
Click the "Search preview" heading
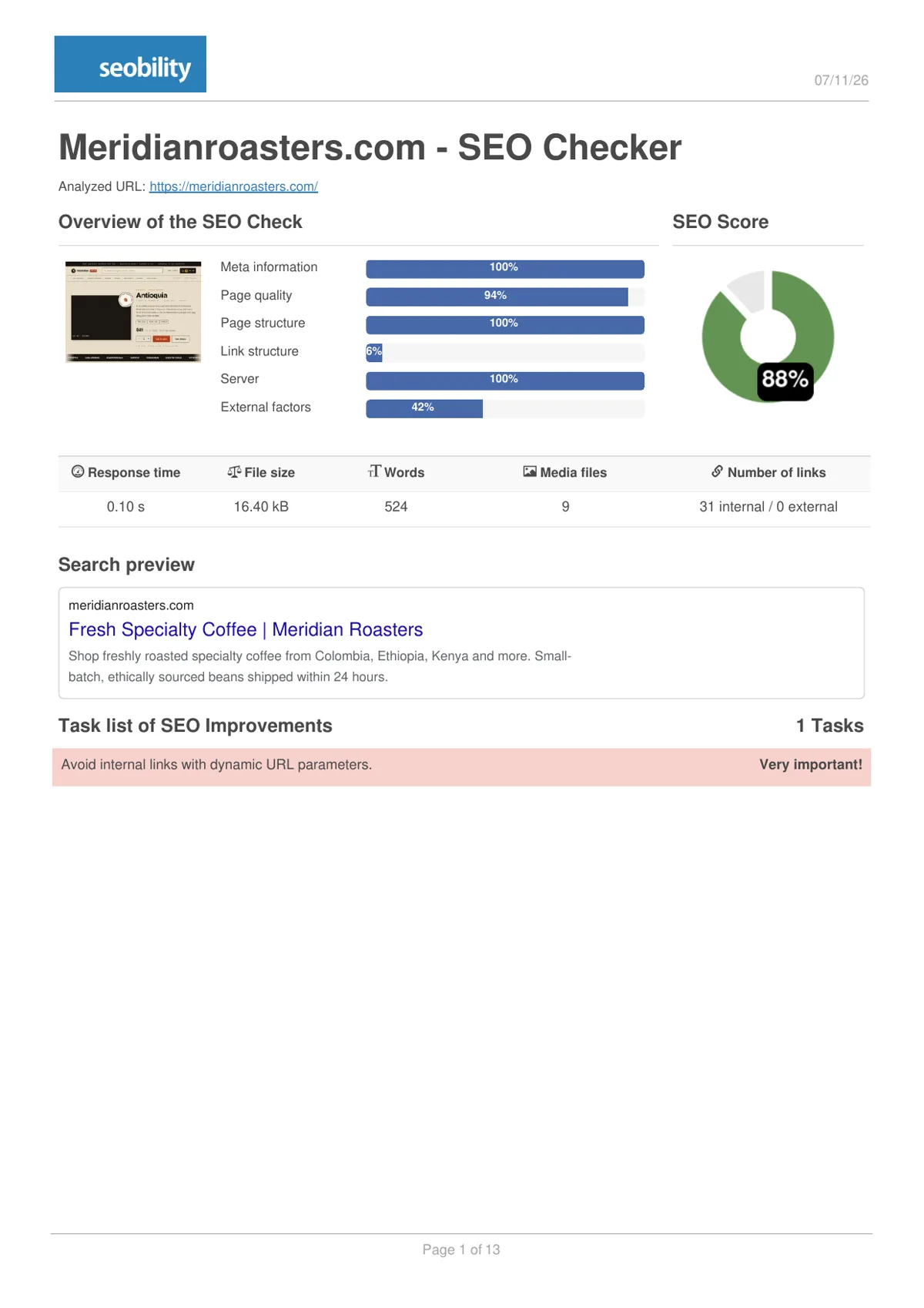pyautogui.click(x=126, y=565)
